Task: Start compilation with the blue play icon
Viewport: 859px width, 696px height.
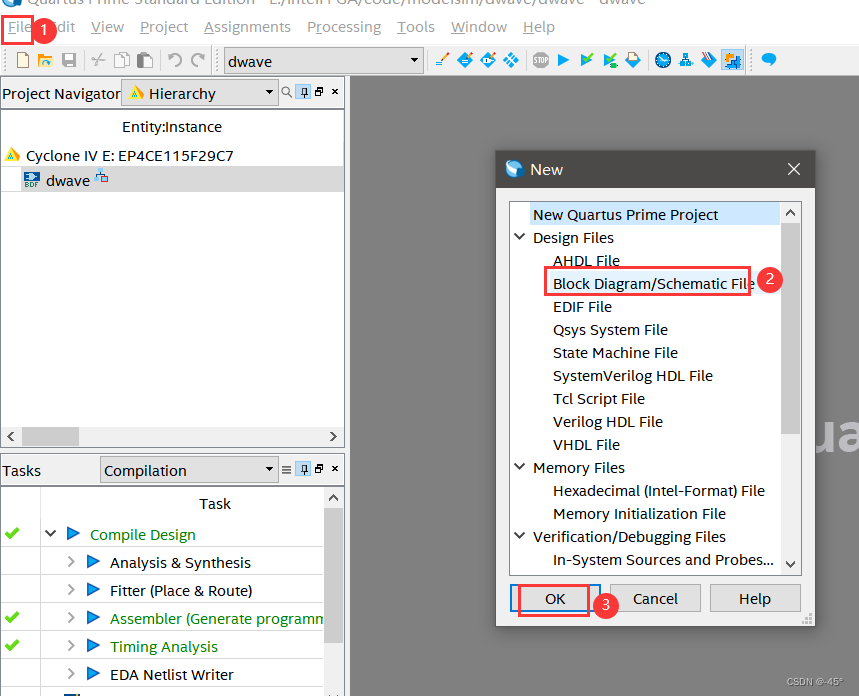Action: coord(563,60)
